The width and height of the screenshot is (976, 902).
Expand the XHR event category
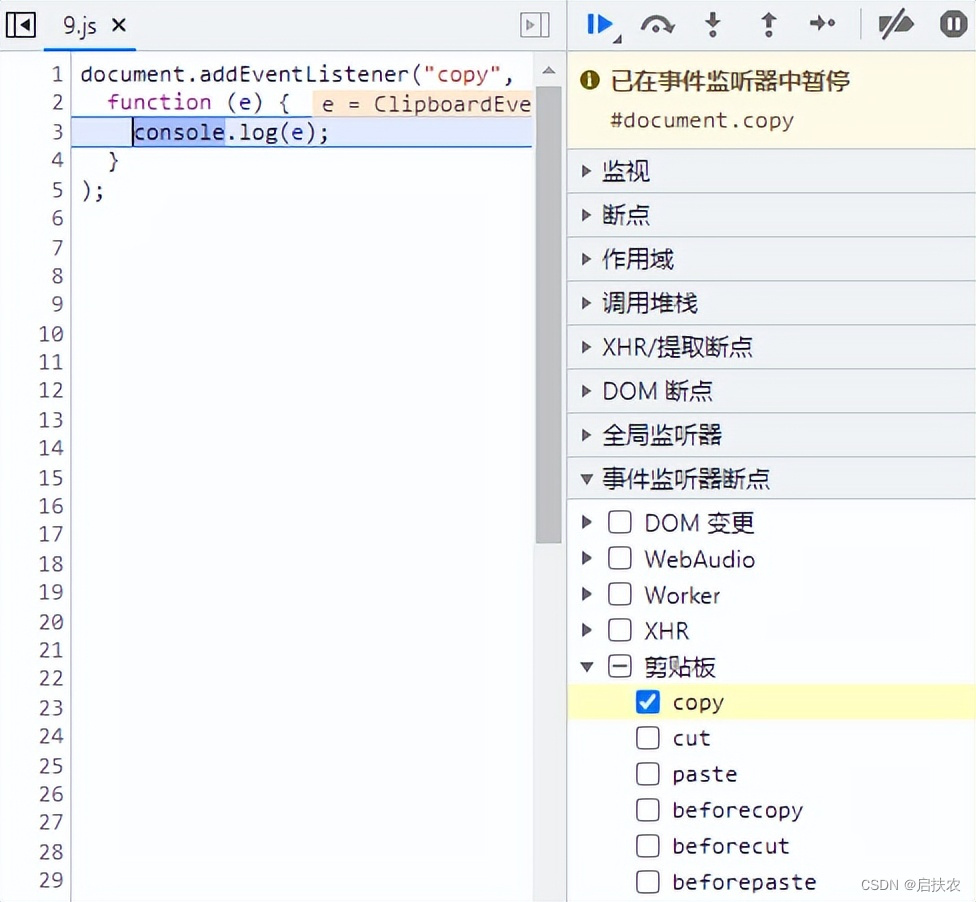click(x=586, y=630)
